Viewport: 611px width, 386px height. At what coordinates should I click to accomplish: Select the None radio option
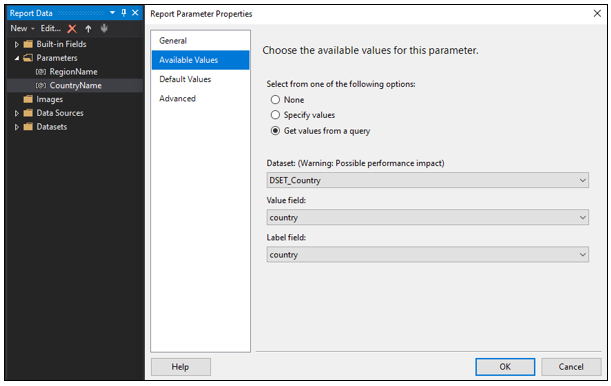click(x=275, y=100)
